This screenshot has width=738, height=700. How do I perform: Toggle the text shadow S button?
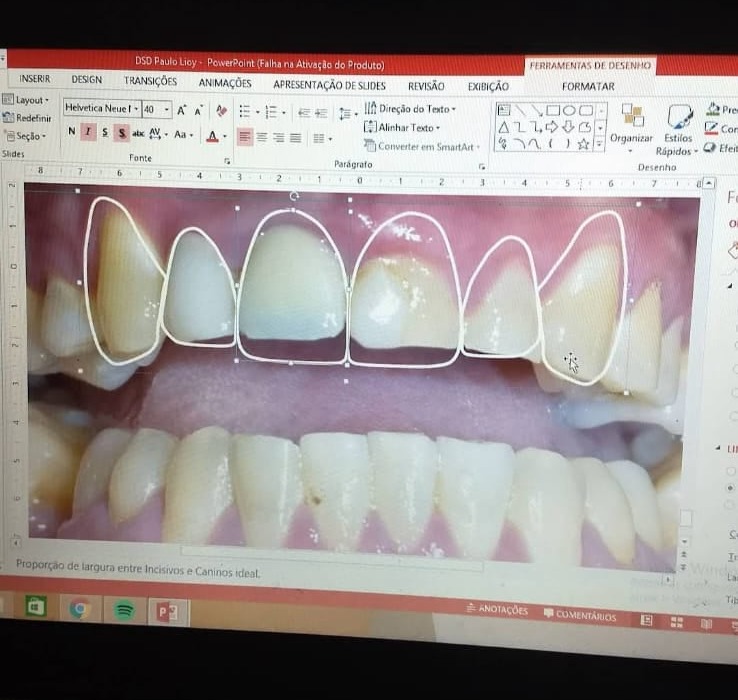[121, 133]
